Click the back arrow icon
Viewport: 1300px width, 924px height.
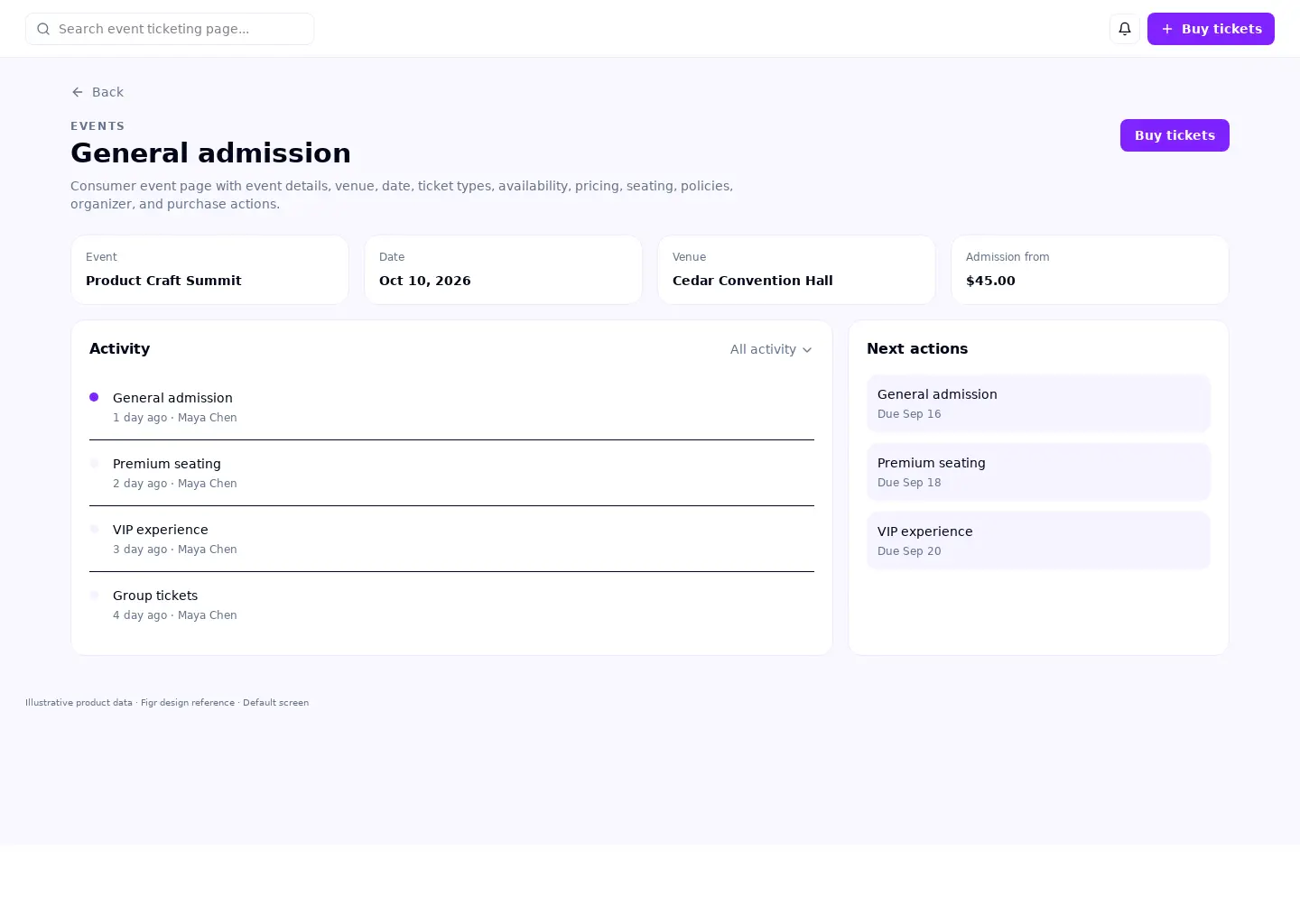[x=78, y=92]
